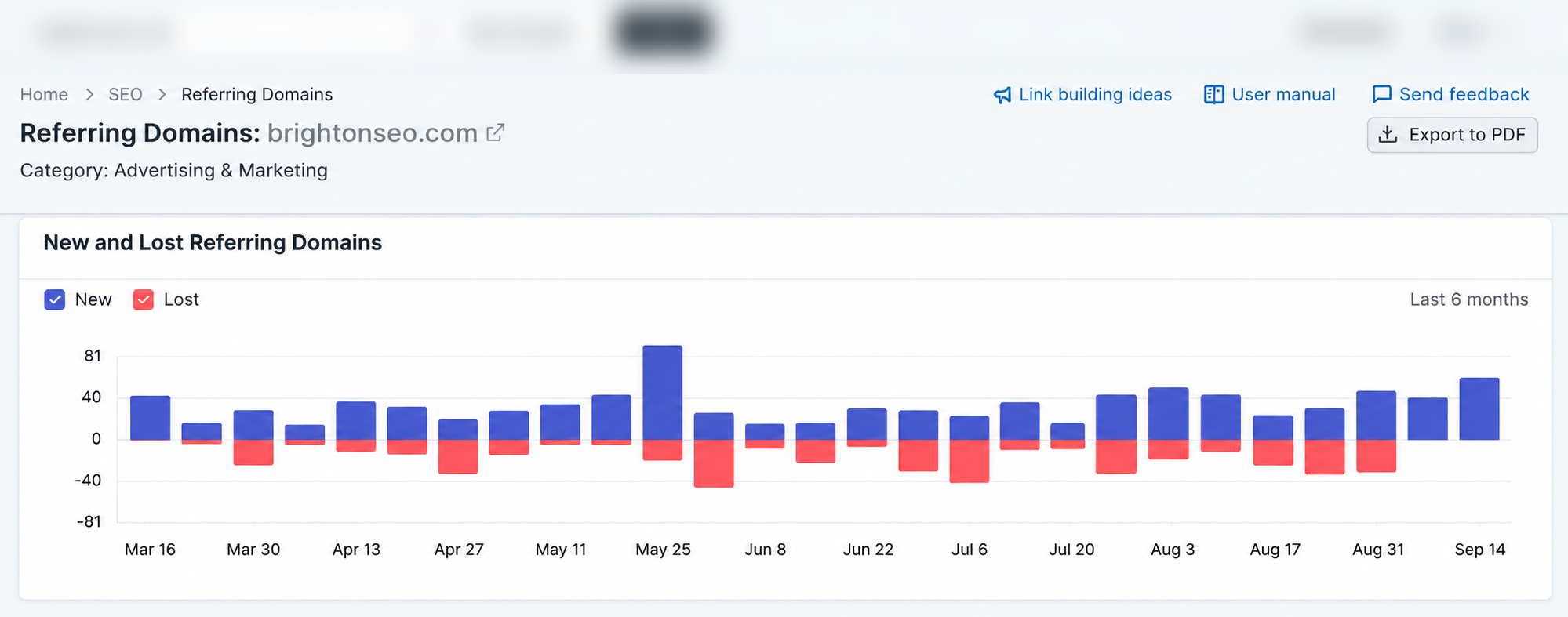This screenshot has height=617, width=1568.
Task: Open brightonseo.com external link icon
Action: pos(495,132)
